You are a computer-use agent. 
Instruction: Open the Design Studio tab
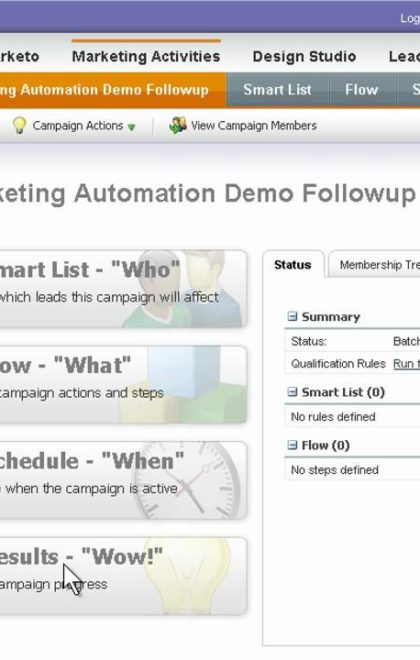tap(304, 56)
